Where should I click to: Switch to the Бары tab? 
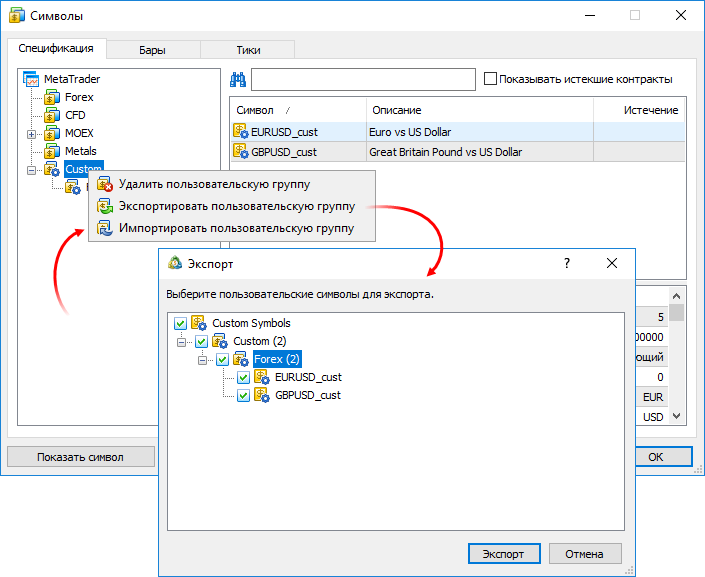(x=153, y=49)
